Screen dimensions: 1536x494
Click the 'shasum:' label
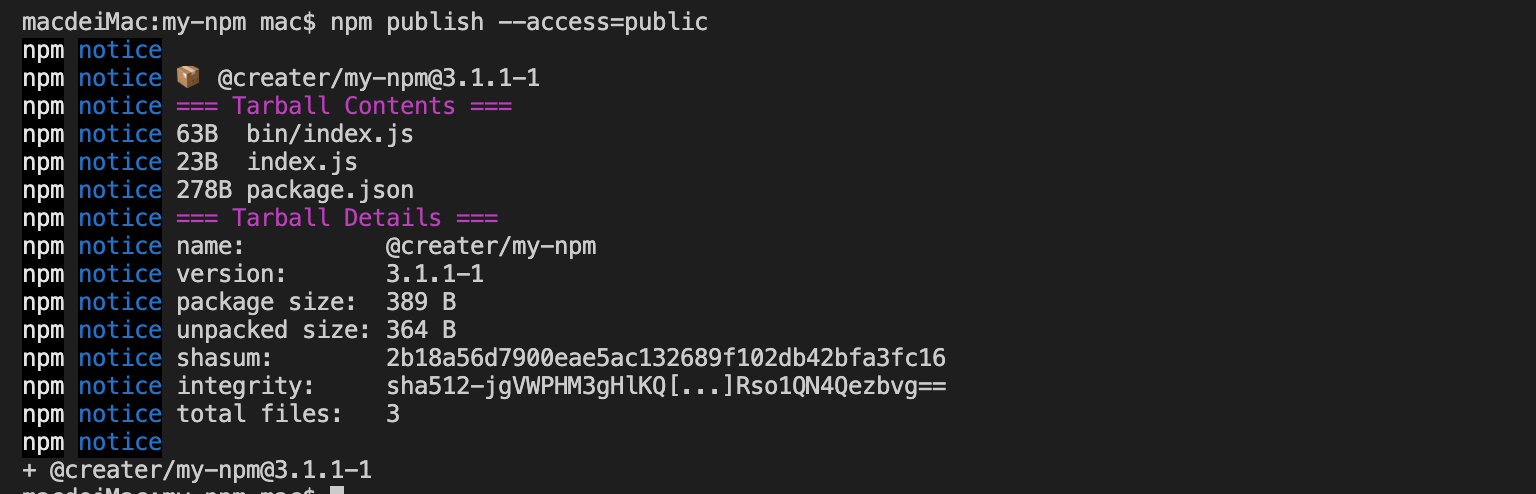click(x=225, y=358)
